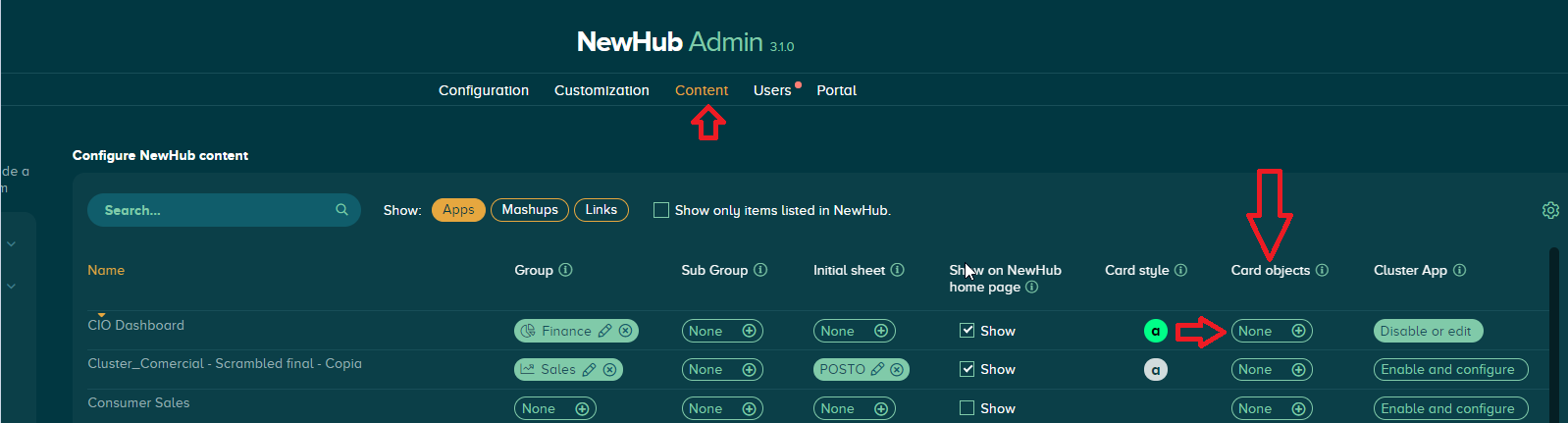Edit the Finance group with pencil icon
1568x423 pixels.
[x=604, y=331]
